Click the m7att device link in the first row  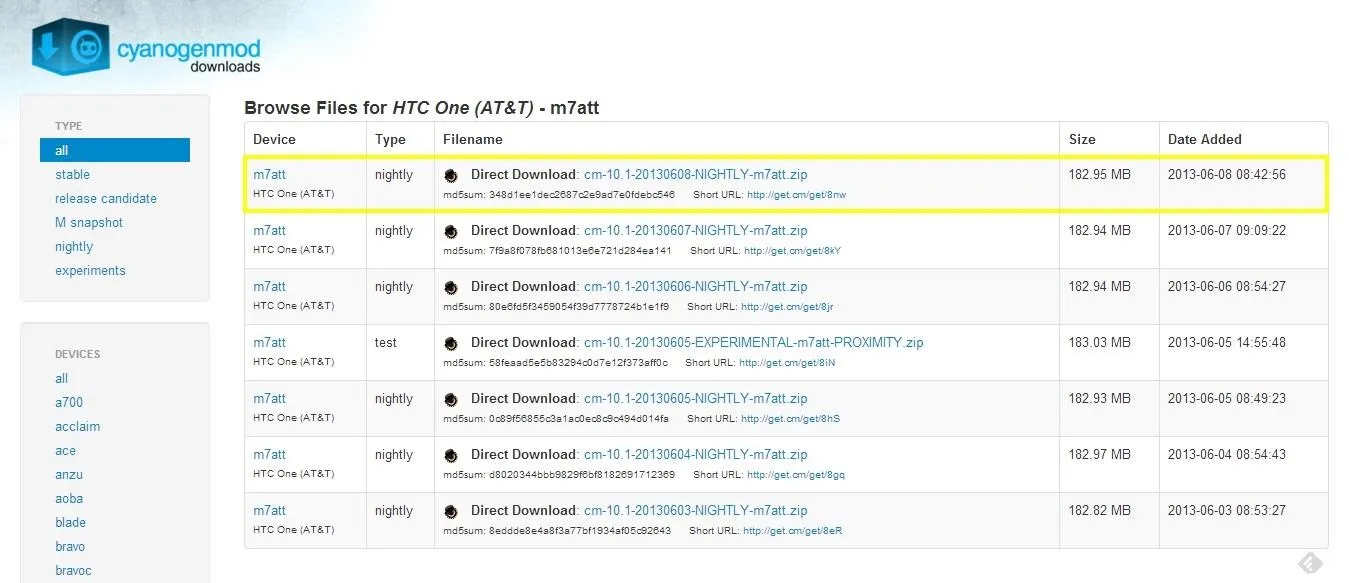tap(269, 174)
